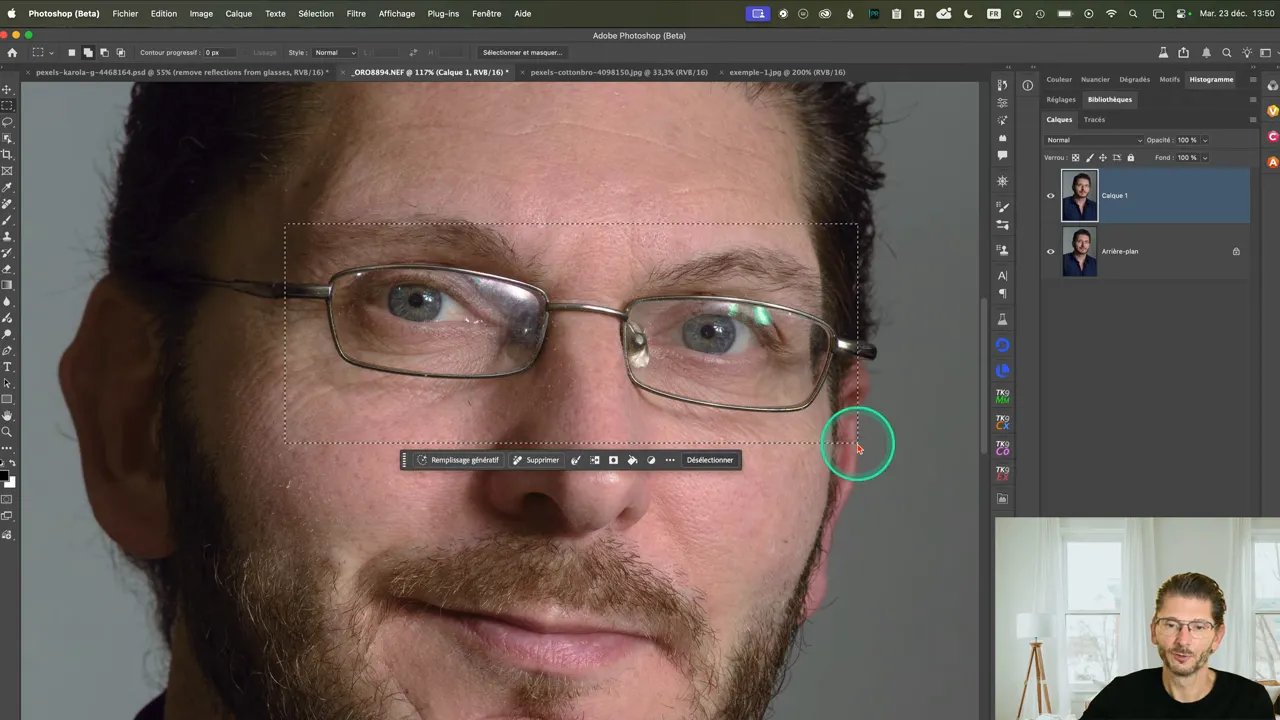The width and height of the screenshot is (1280, 720).
Task: Select the Lasso tool
Action: [x=7, y=122]
